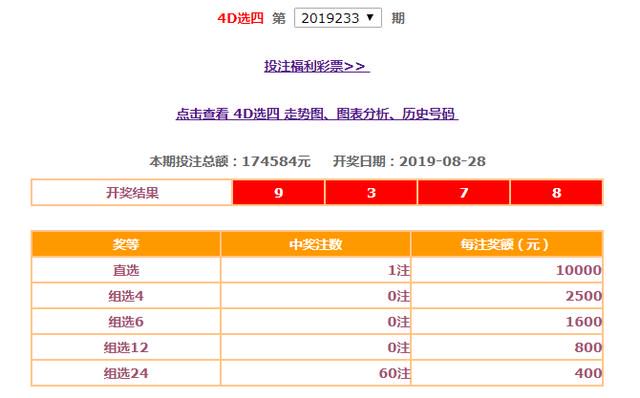Click the 1600 prize amount cell
This screenshot has height=398, width=640.
click(507, 322)
